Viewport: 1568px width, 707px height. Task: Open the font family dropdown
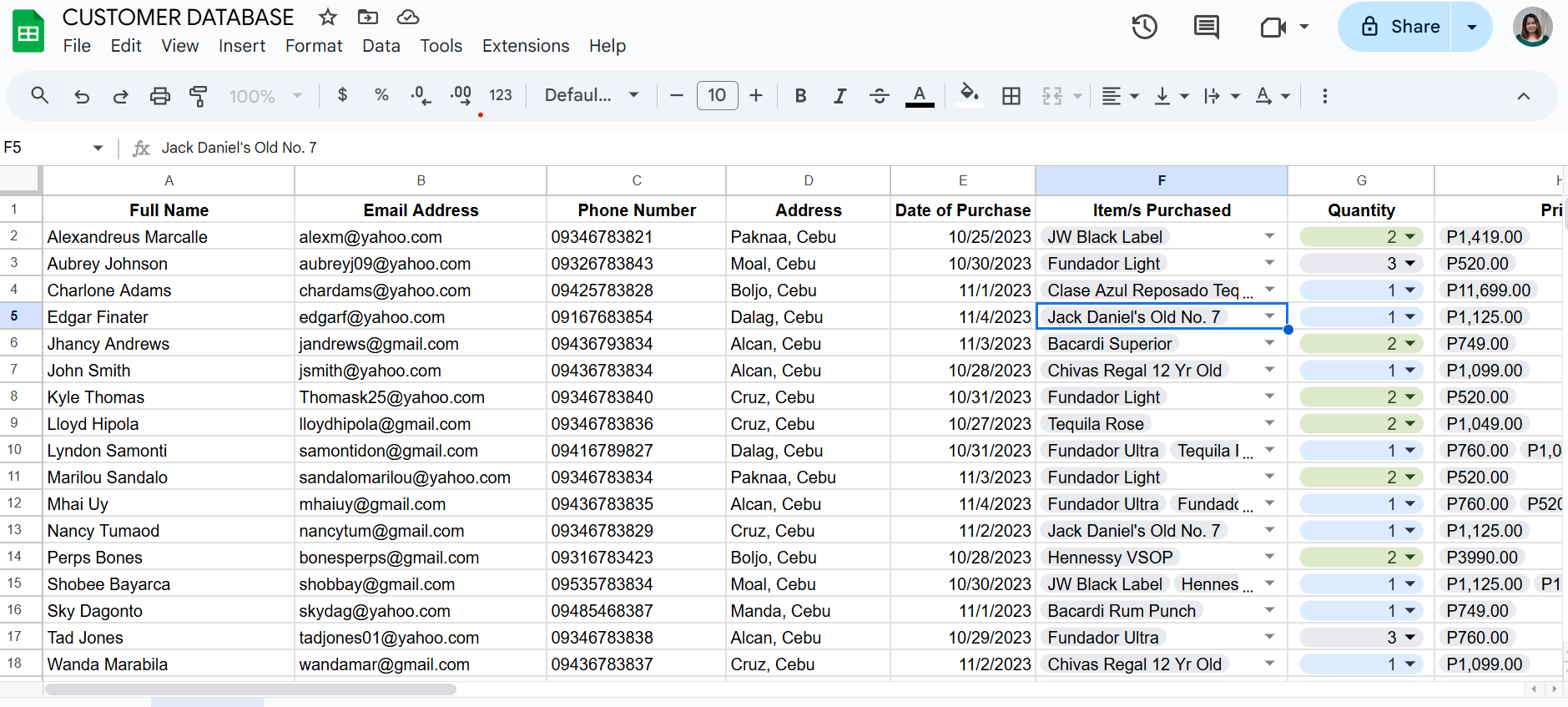592,95
